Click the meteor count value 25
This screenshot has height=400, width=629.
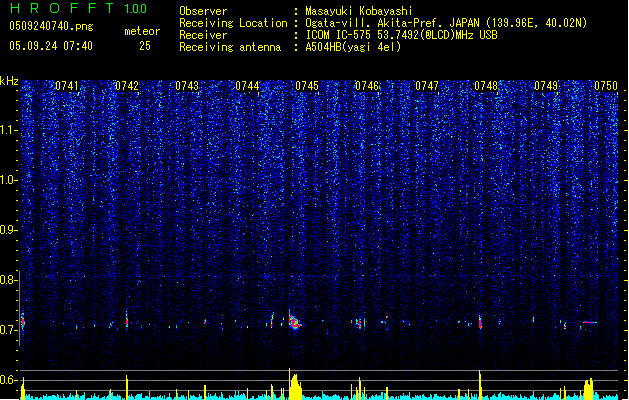145,46
